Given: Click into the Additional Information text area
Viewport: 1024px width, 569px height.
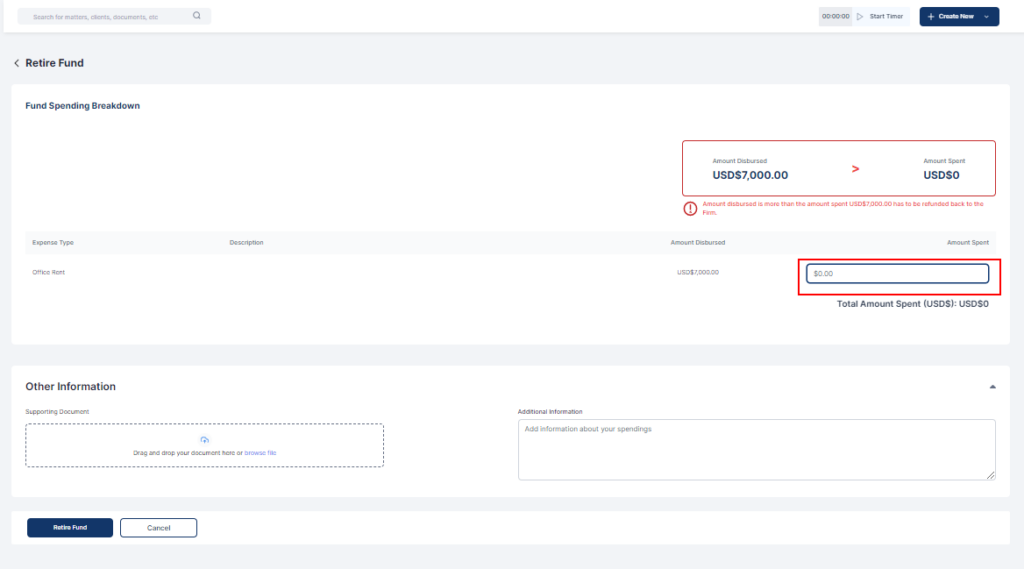Looking at the screenshot, I should [x=756, y=448].
